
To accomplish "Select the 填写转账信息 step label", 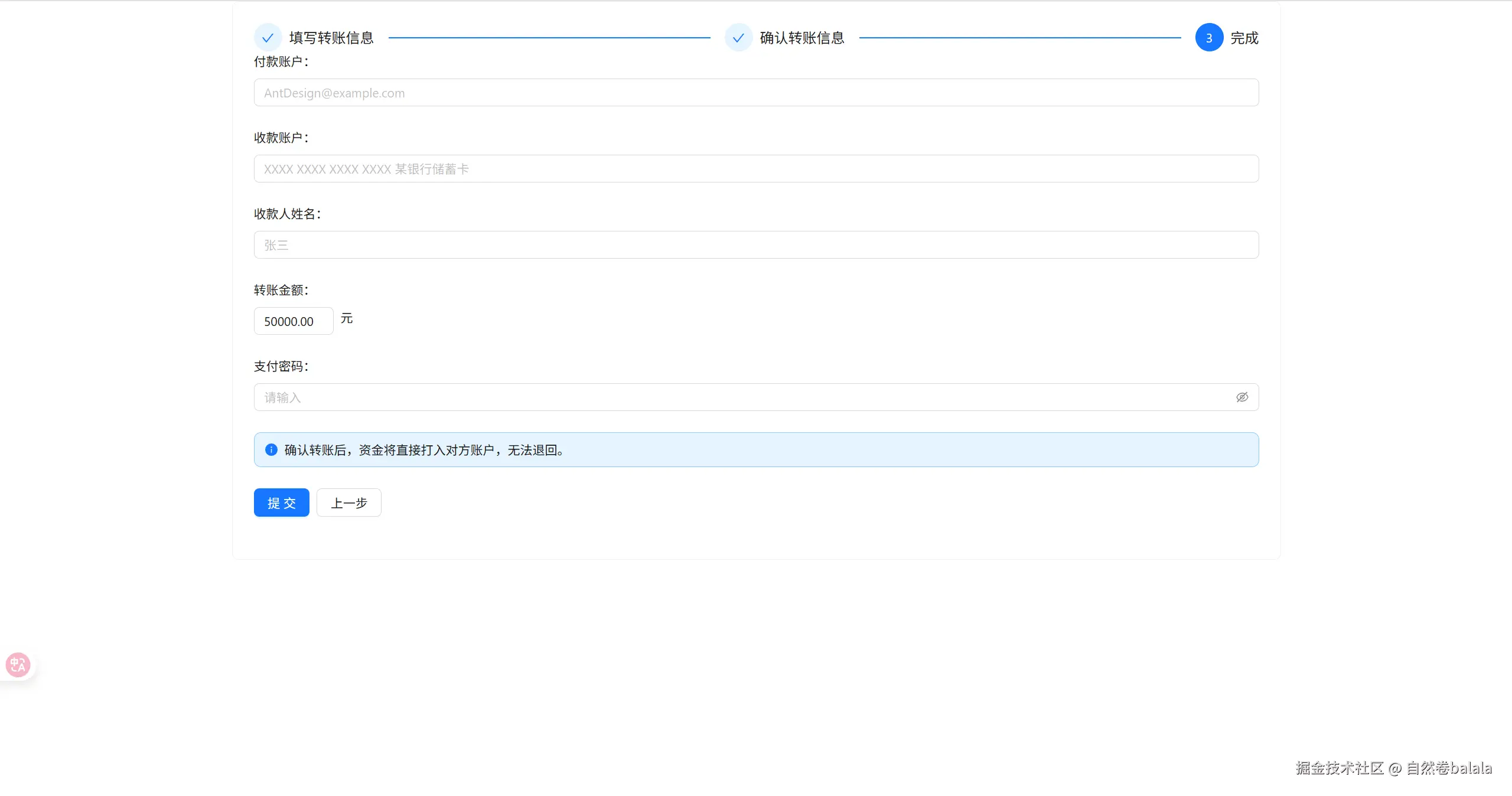I will (331, 38).
